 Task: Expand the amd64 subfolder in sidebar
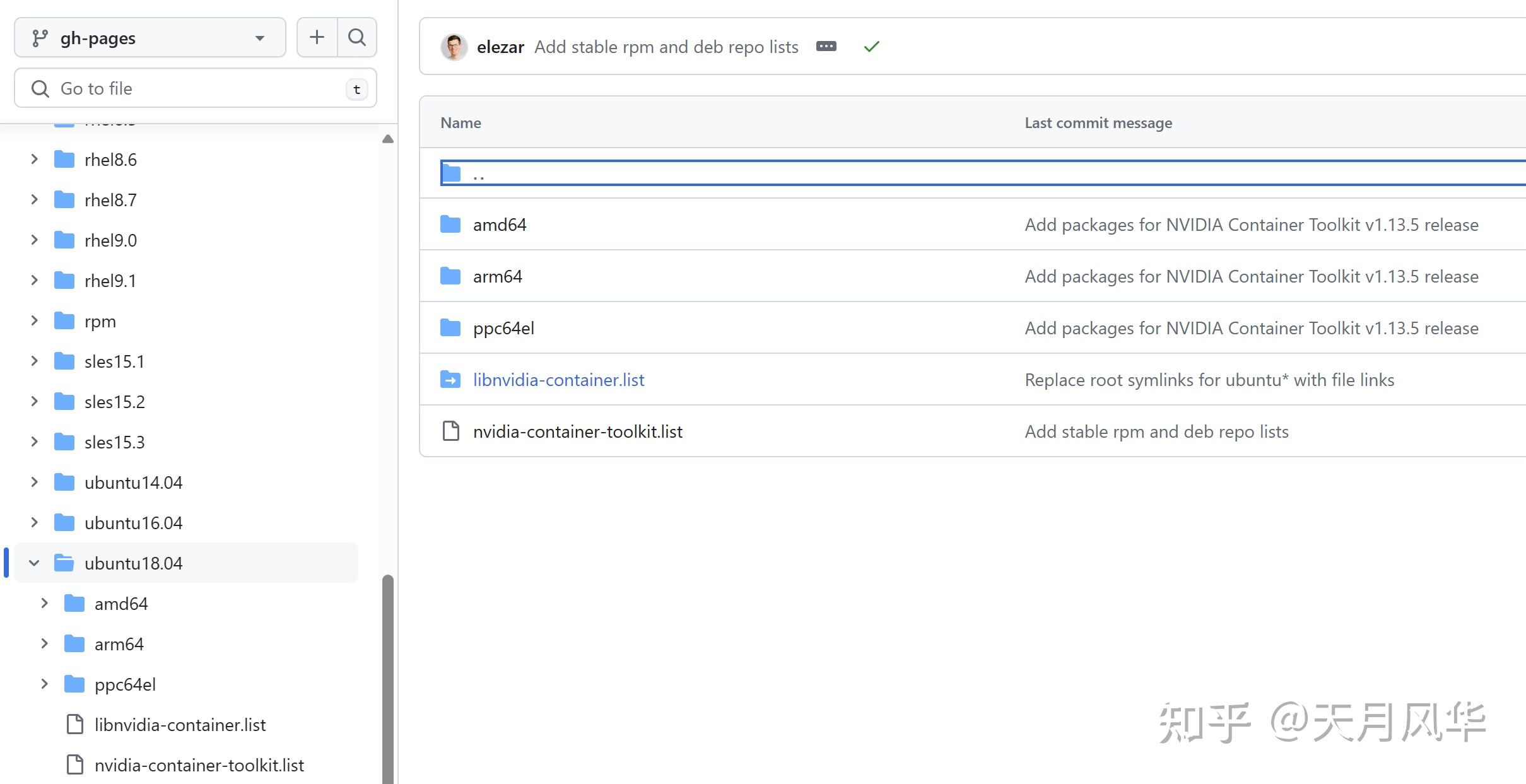pyautogui.click(x=44, y=604)
